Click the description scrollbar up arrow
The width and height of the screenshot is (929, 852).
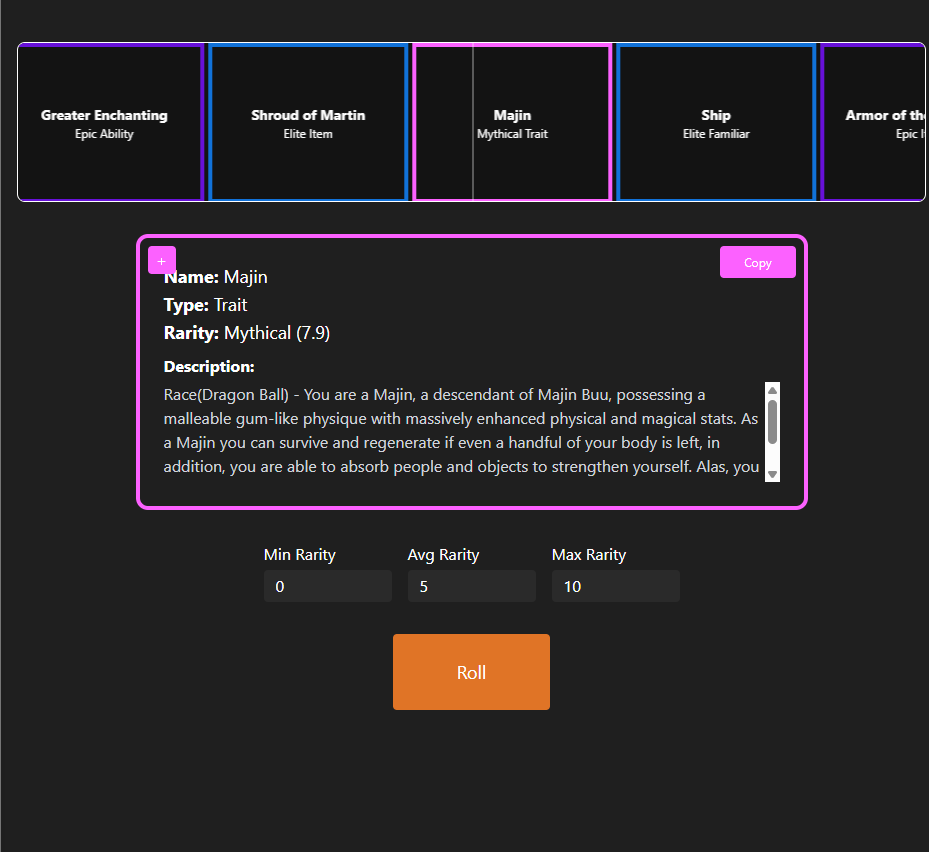772,390
